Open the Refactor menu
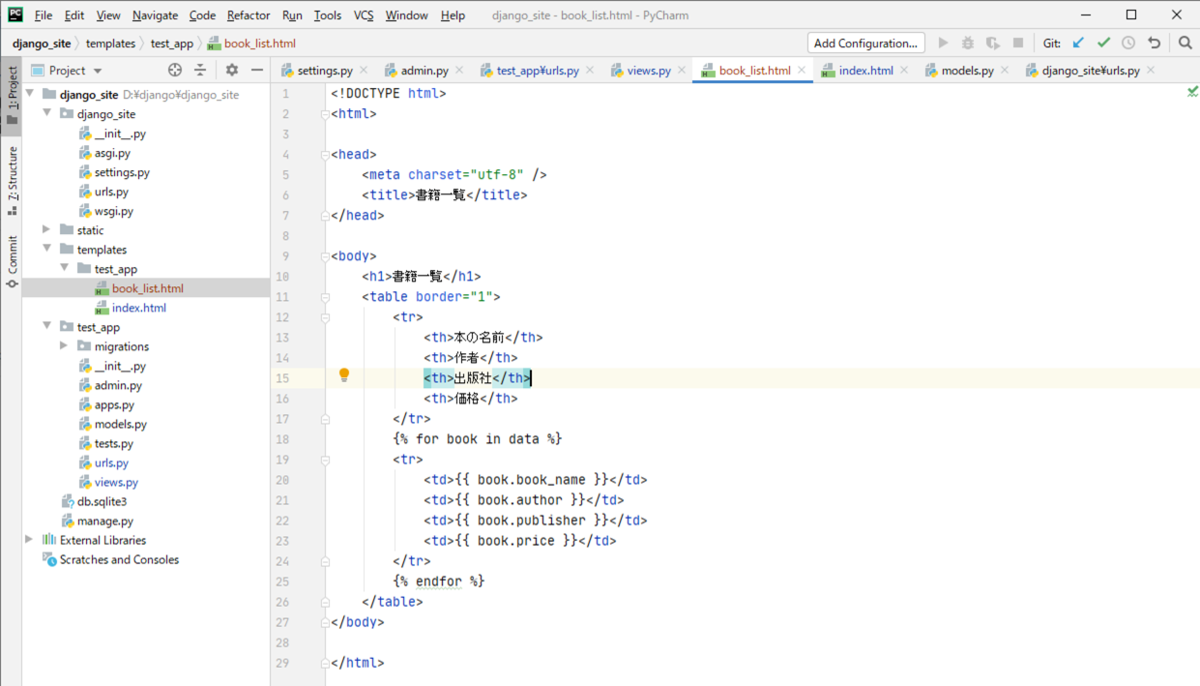Viewport: 1200px width, 686px height. tap(248, 15)
